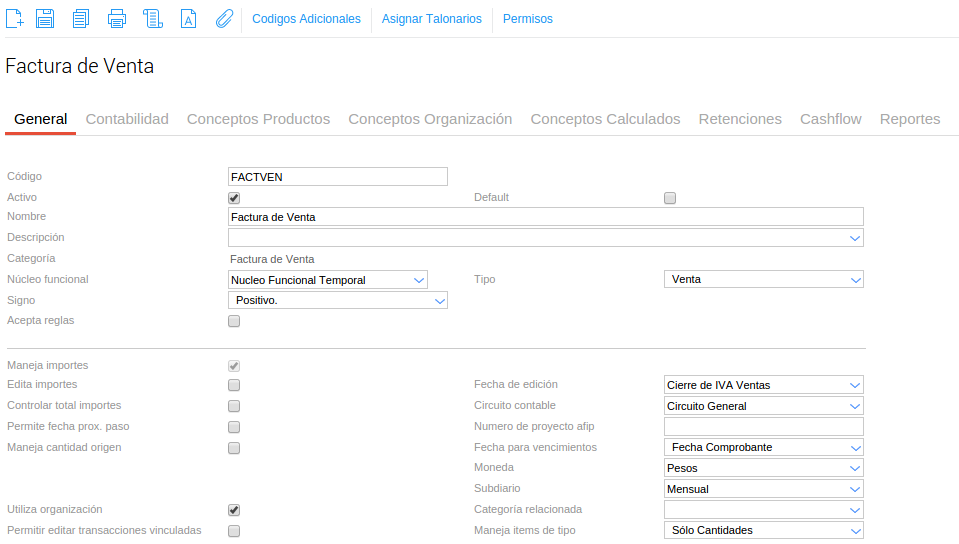Click the copy document icon

pos(81,18)
